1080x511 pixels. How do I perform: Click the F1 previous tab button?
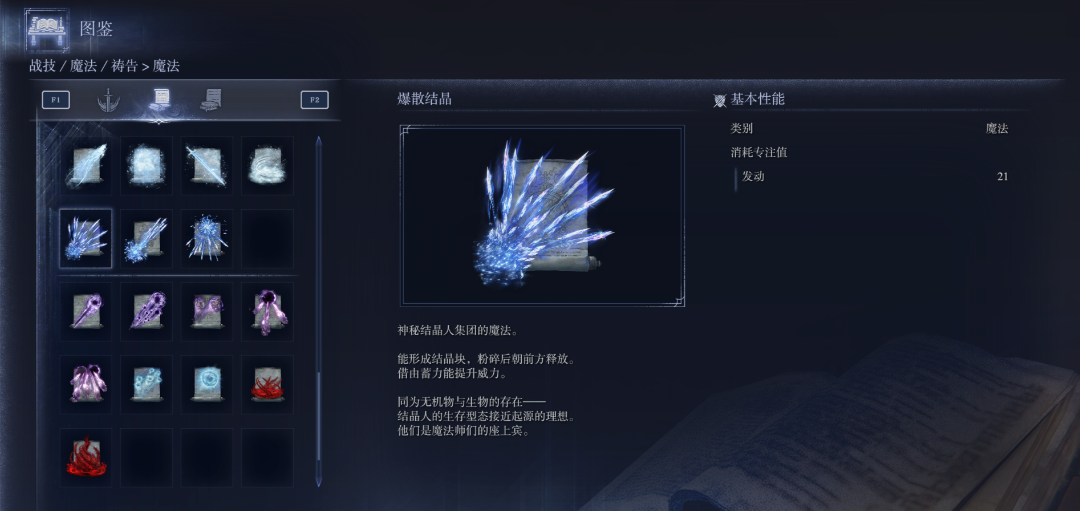coord(56,100)
